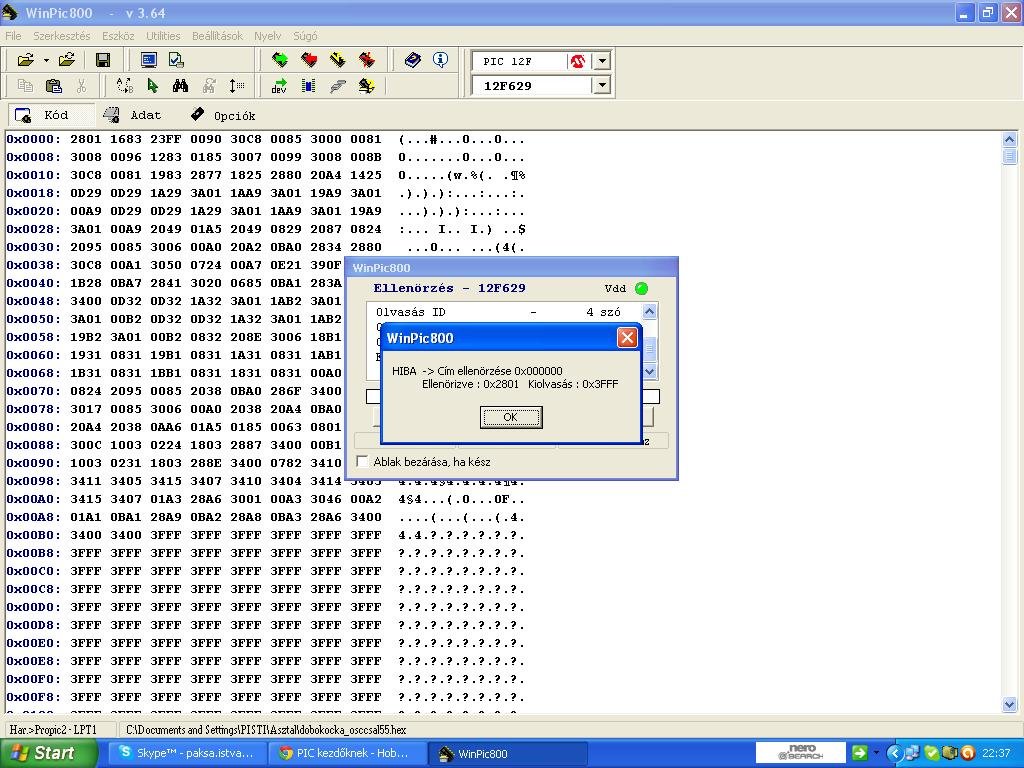
Task: Click OK in the error dialog
Action: pyautogui.click(x=511, y=417)
